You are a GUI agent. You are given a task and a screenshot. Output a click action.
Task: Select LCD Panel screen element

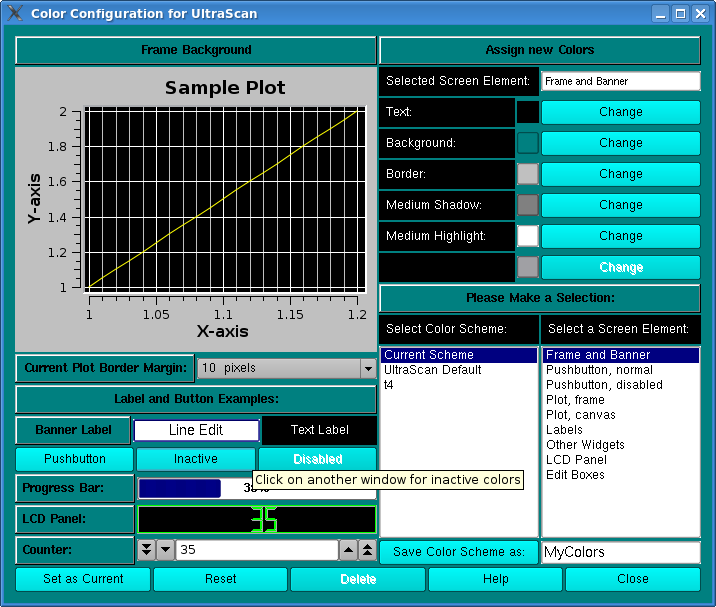tap(621, 460)
